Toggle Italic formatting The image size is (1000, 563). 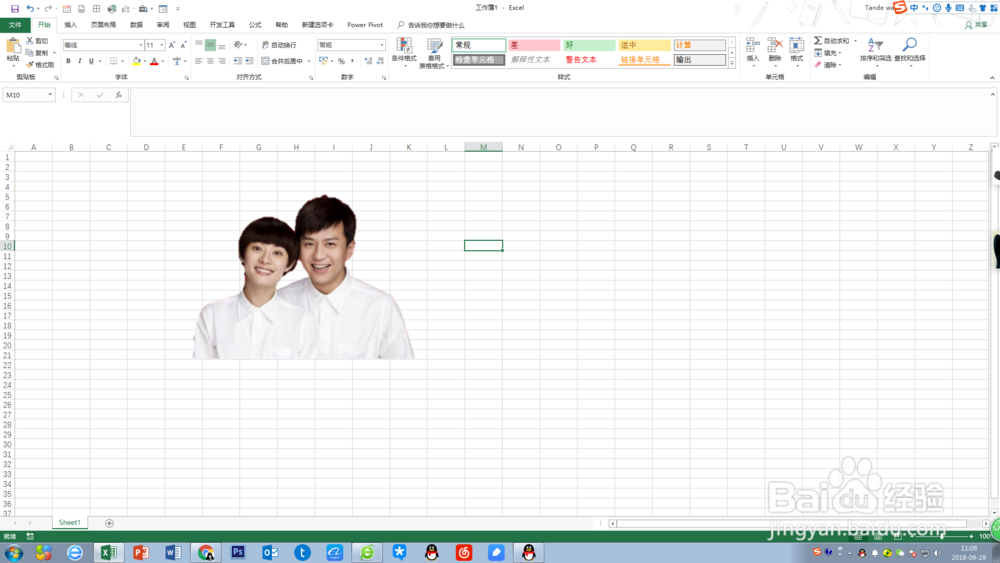coord(80,61)
